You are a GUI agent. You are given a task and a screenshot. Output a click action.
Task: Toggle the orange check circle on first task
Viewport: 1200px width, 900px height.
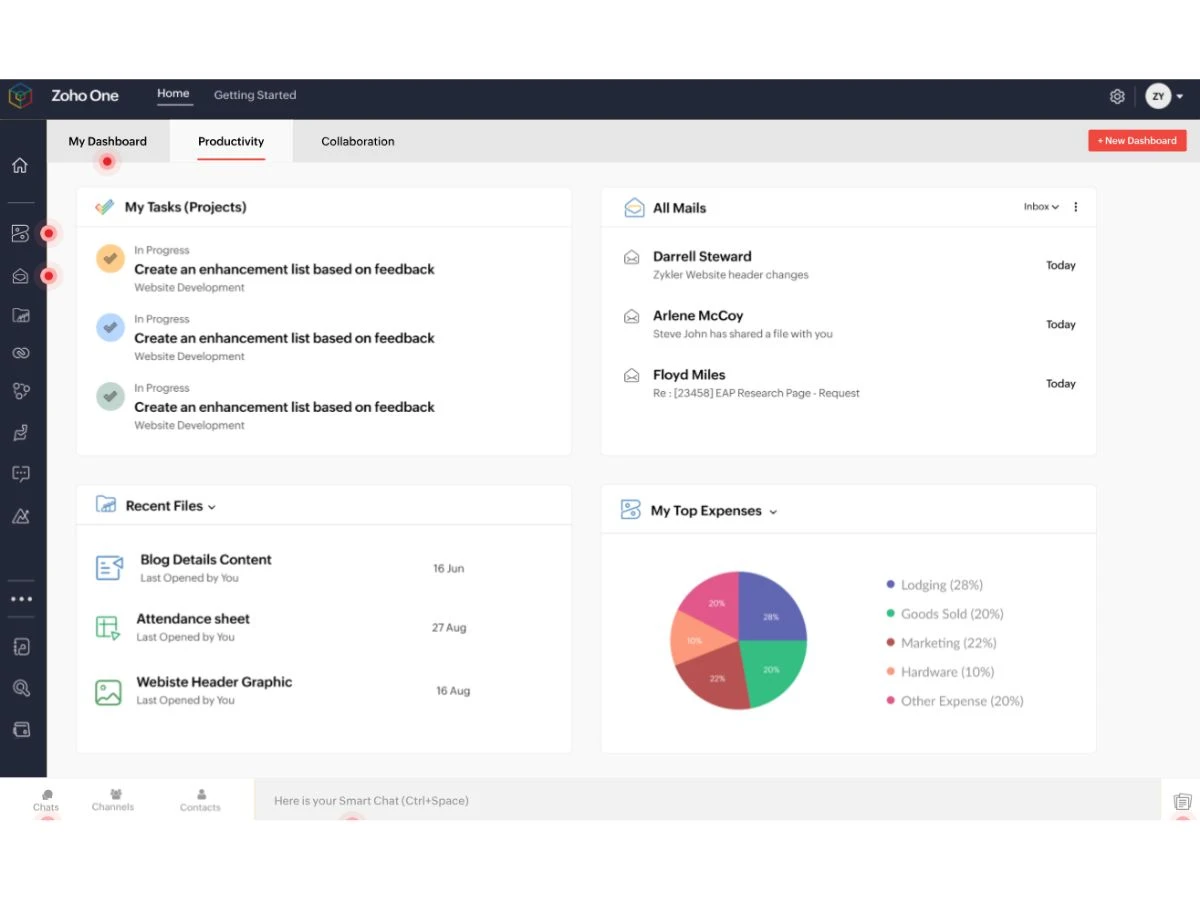coord(110,258)
